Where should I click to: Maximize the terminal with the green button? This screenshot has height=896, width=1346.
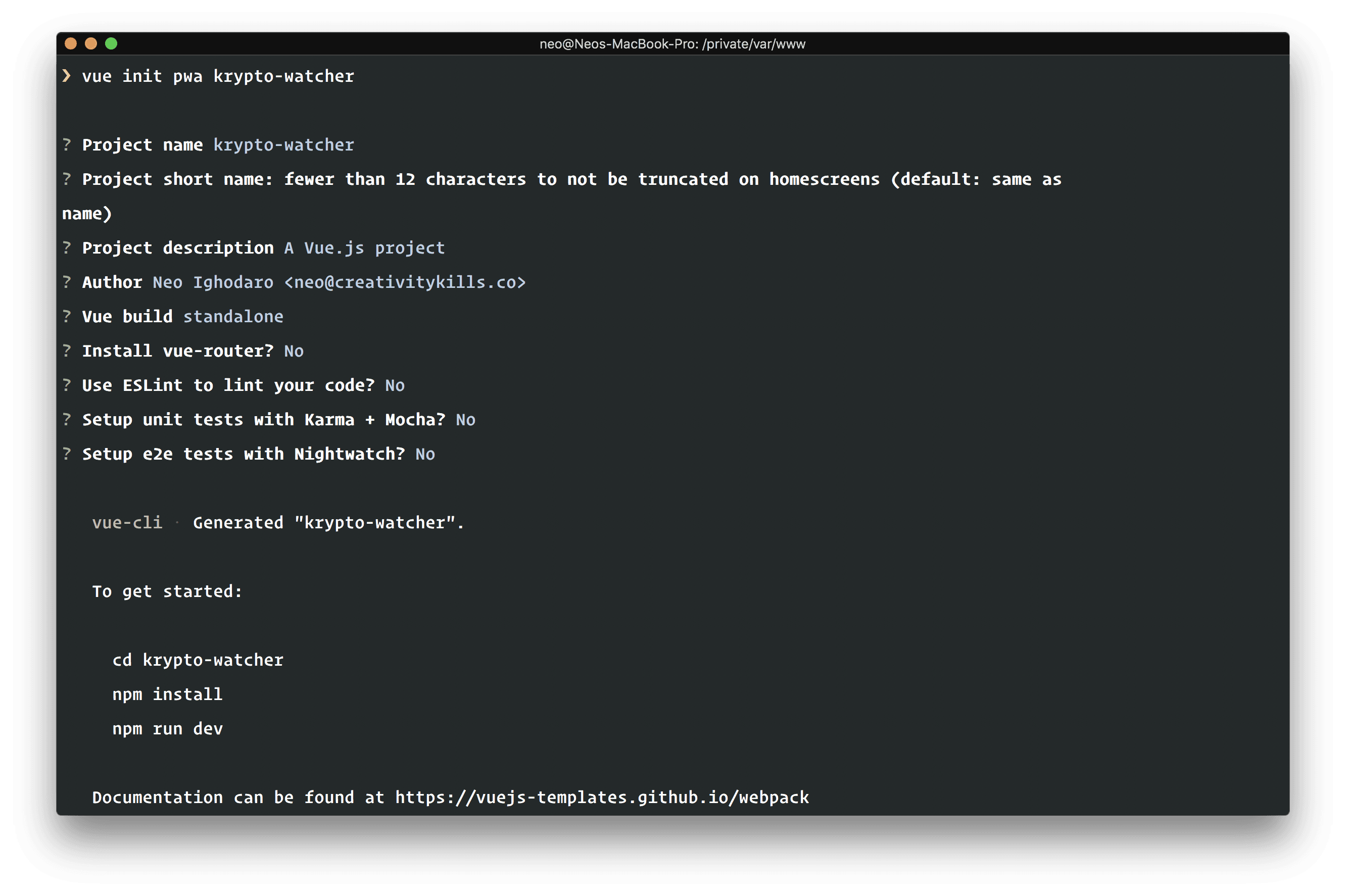point(112,43)
